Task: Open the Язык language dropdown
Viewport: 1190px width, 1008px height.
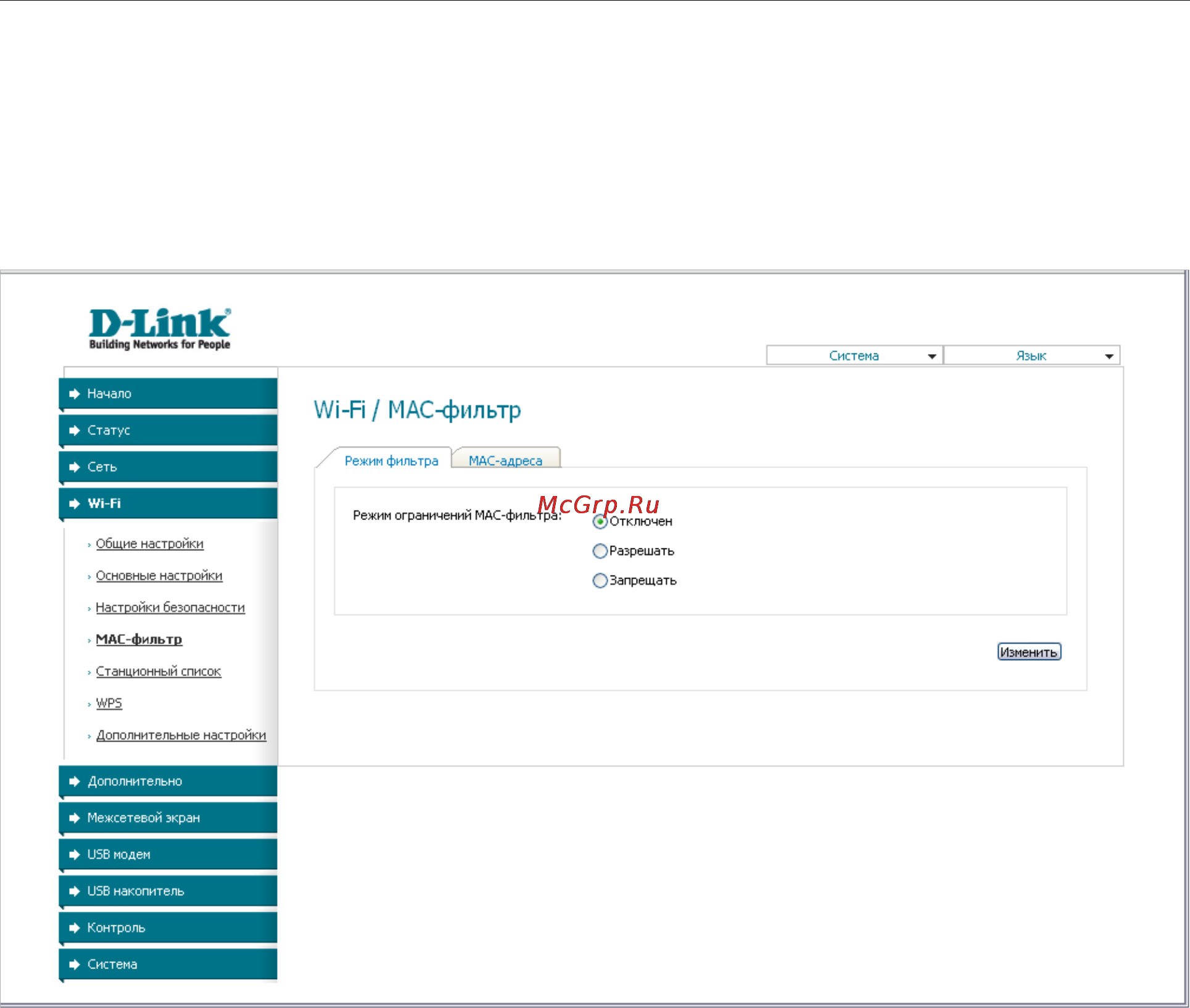Action: (x=1031, y=355)
